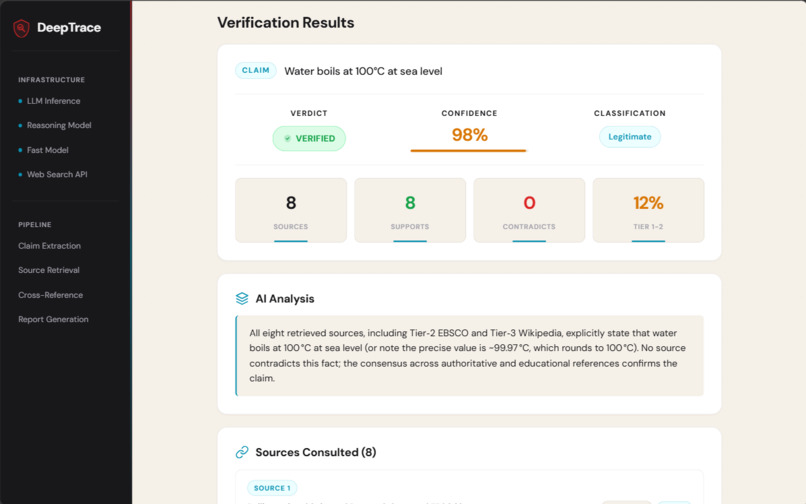Open the Fast Model entry
This screenshot has height=504, width=806.
click(48, 150)
